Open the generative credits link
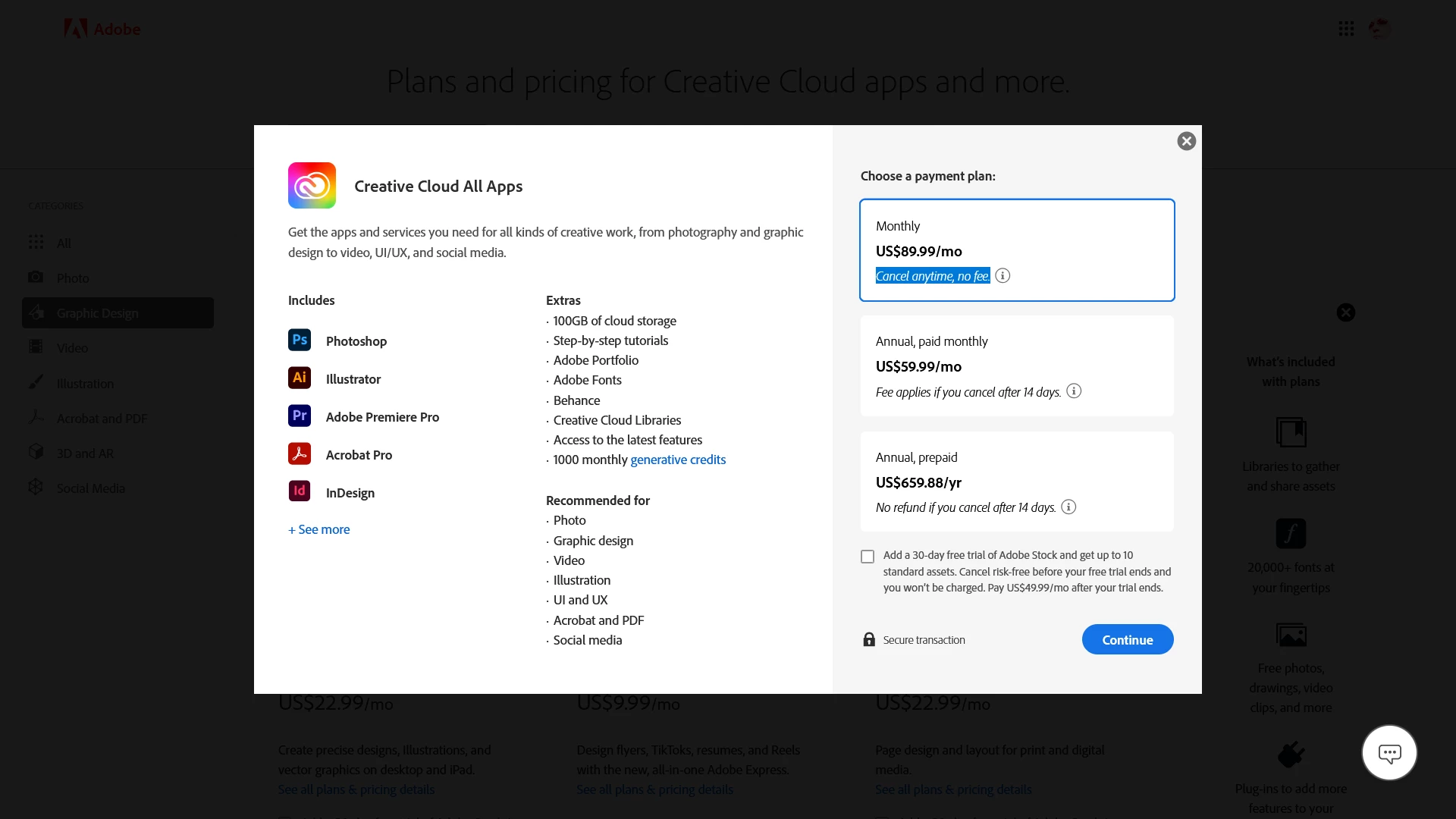 [x=678, y=460]
